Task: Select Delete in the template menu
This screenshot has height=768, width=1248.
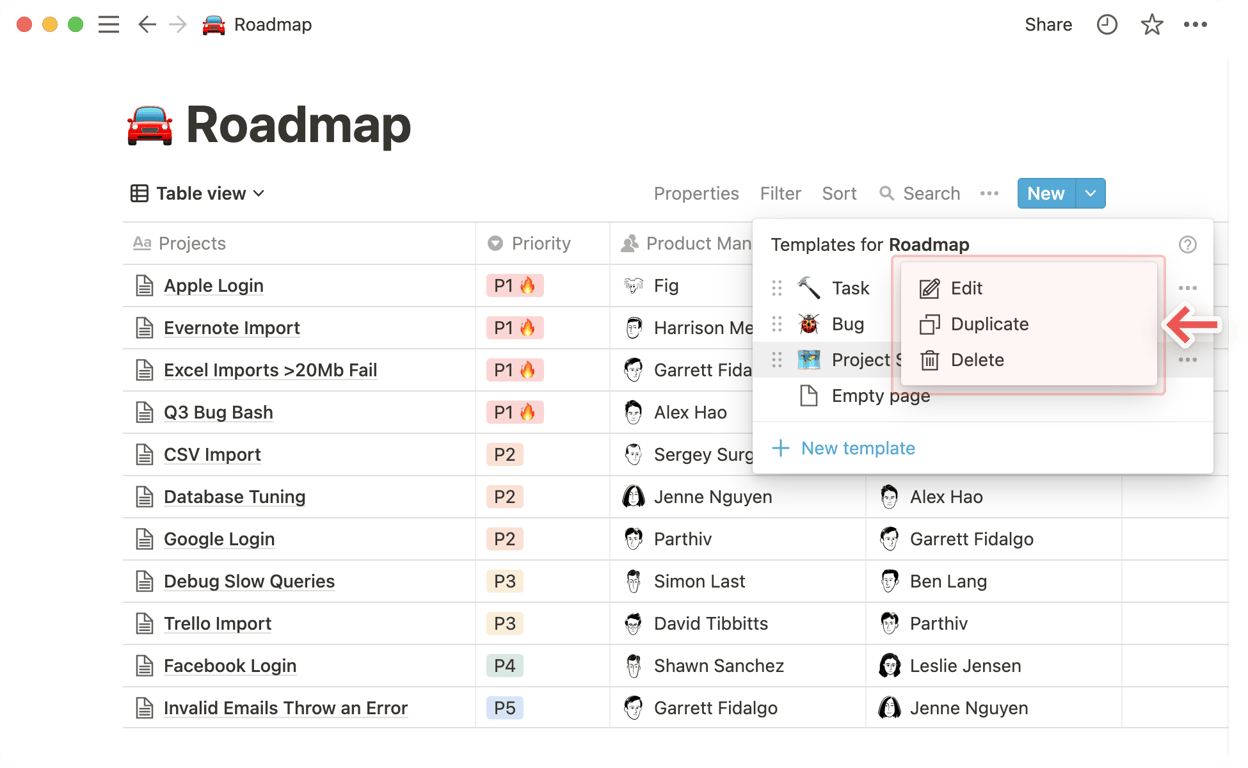Action: (976, 360)
